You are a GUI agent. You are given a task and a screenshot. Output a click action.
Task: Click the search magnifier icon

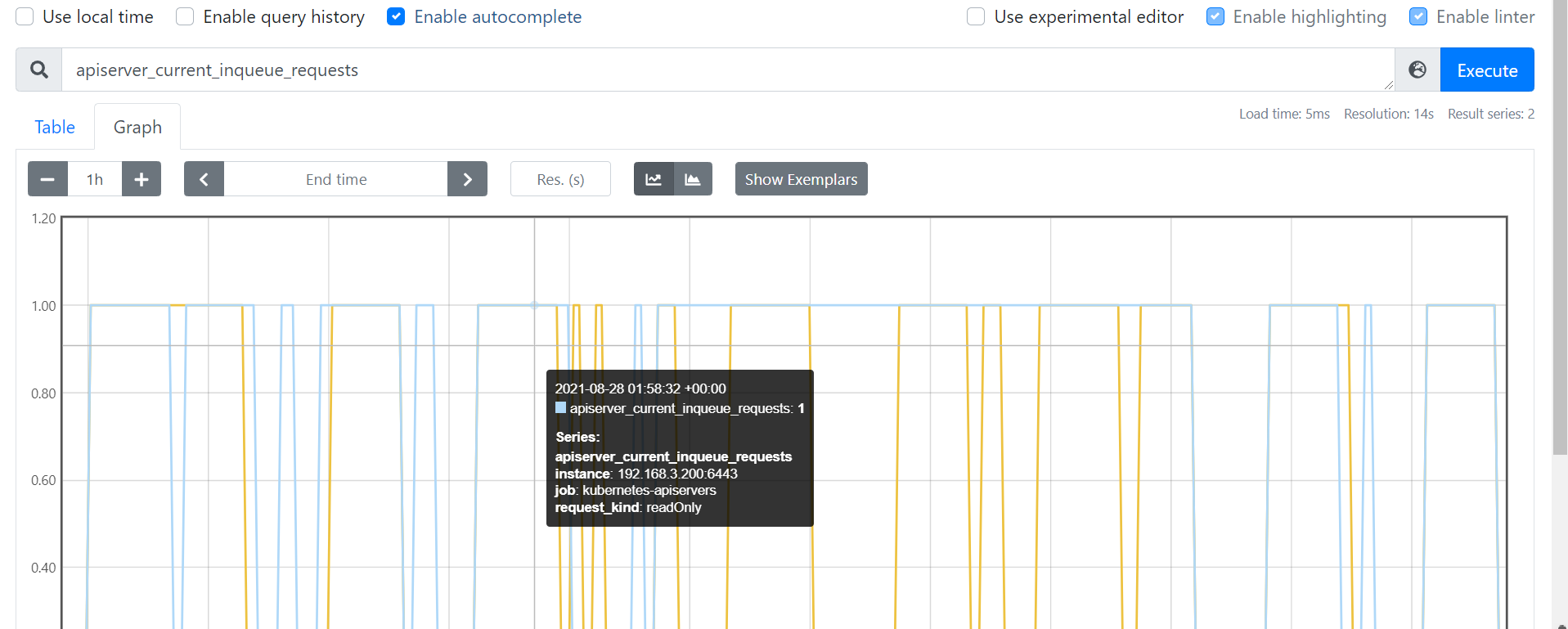(38, 70)
